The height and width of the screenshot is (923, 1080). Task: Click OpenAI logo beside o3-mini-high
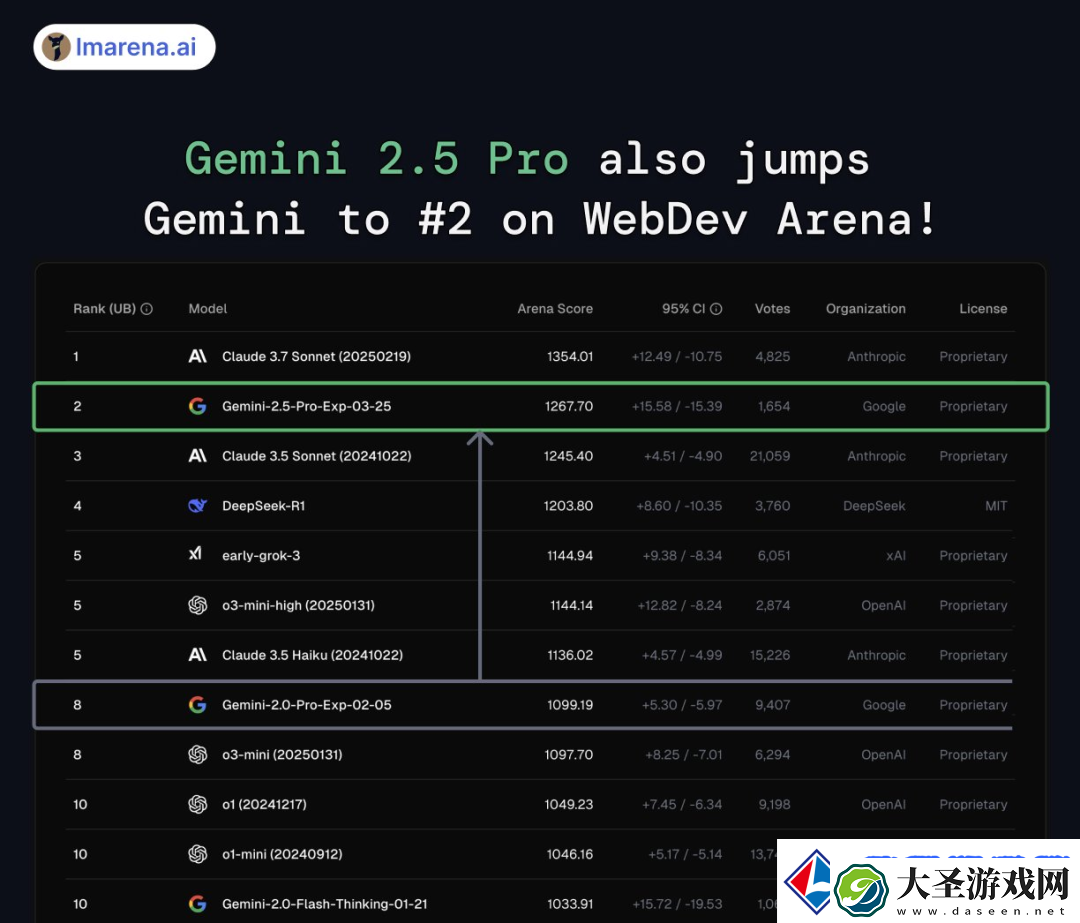point(198,605)
